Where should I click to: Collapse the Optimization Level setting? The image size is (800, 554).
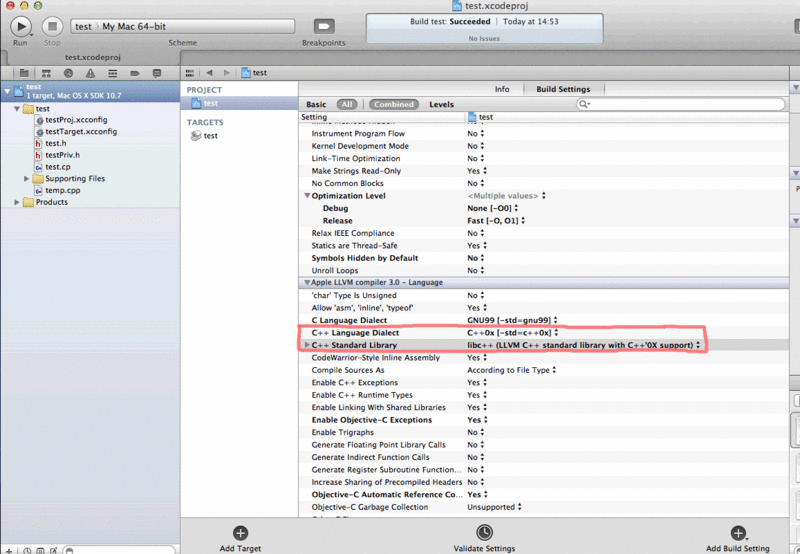(307, 195)
